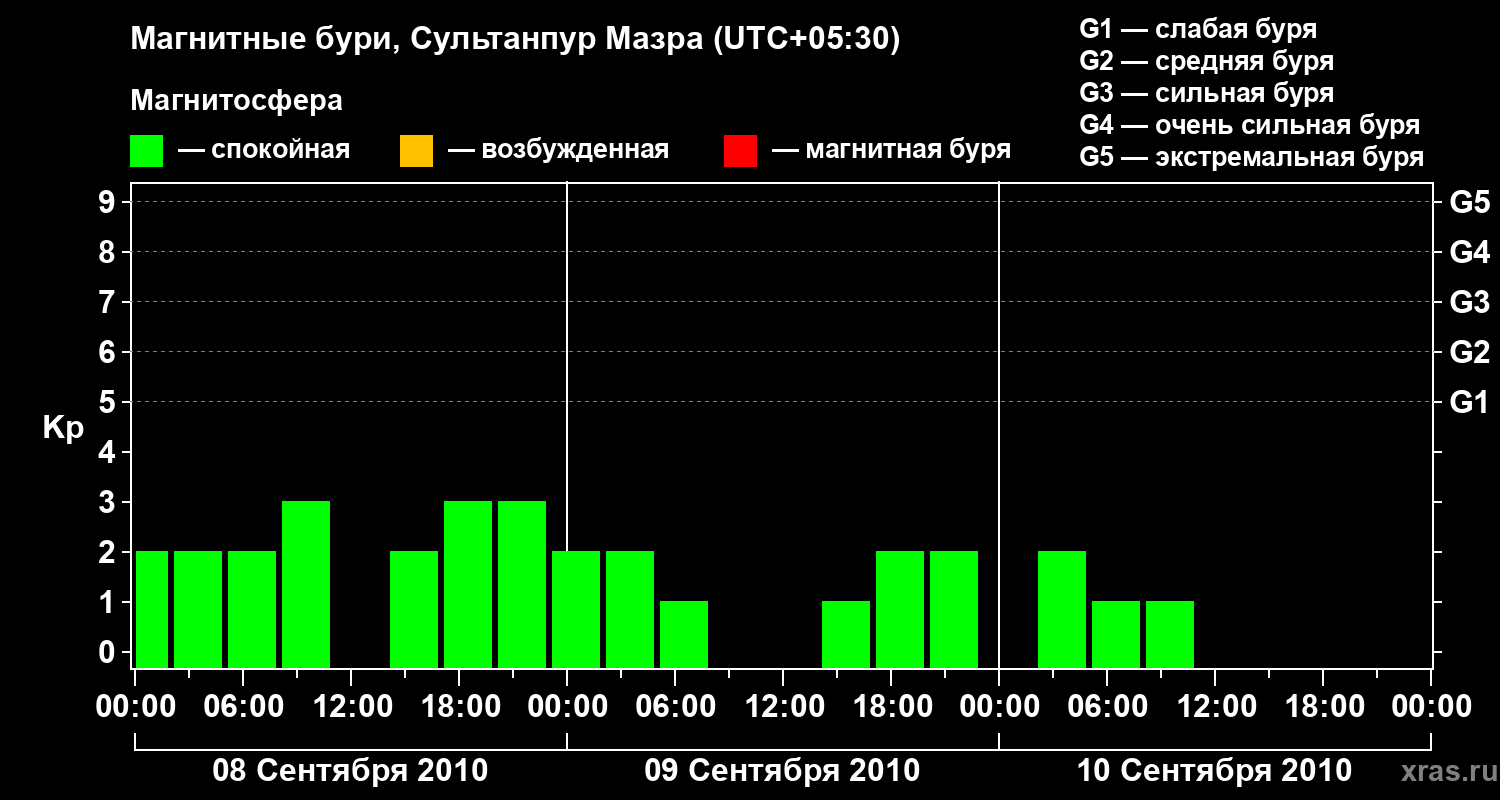This screenshot has width=1500, height=800.
Task: Click the narrow first bar on 08 Сентября
Action: coord(152,609)
